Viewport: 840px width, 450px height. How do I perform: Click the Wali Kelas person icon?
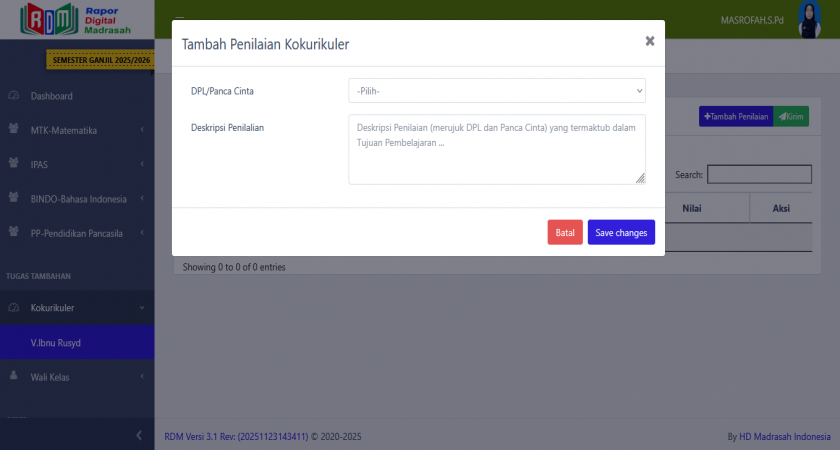[14, 377]
